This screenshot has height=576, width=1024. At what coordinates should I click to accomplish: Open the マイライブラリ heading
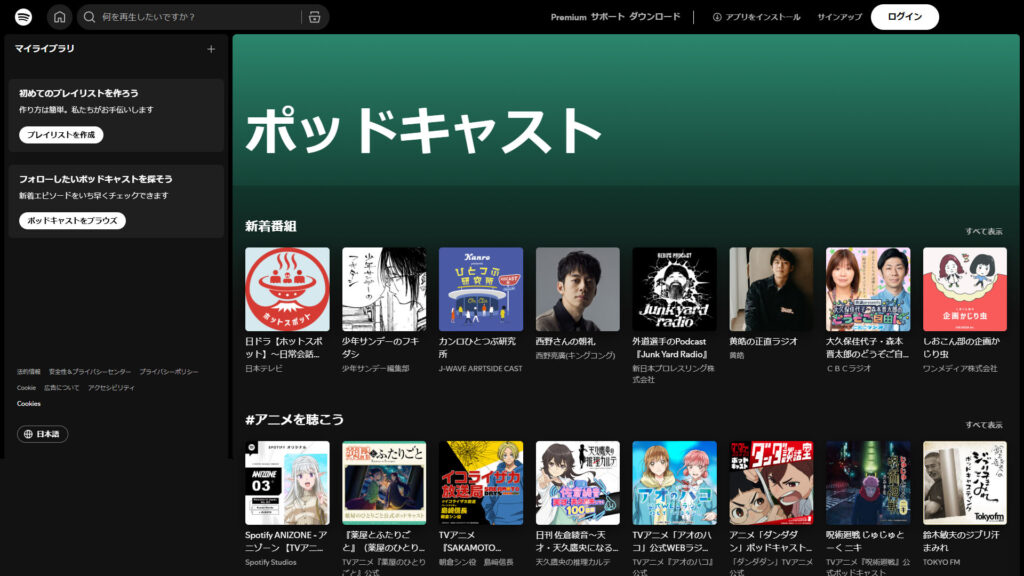point(44,48)
